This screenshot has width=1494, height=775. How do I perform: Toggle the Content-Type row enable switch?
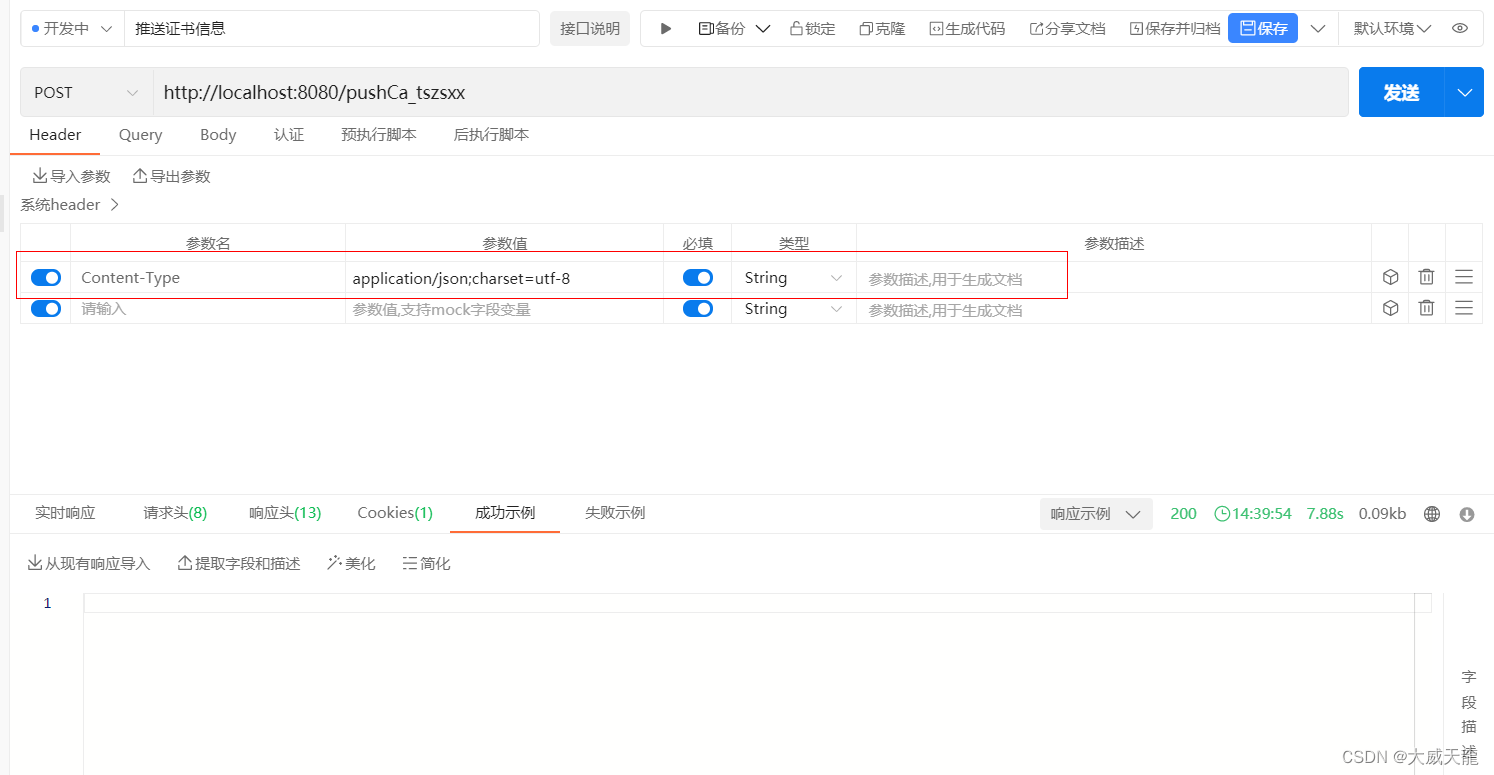46,278
